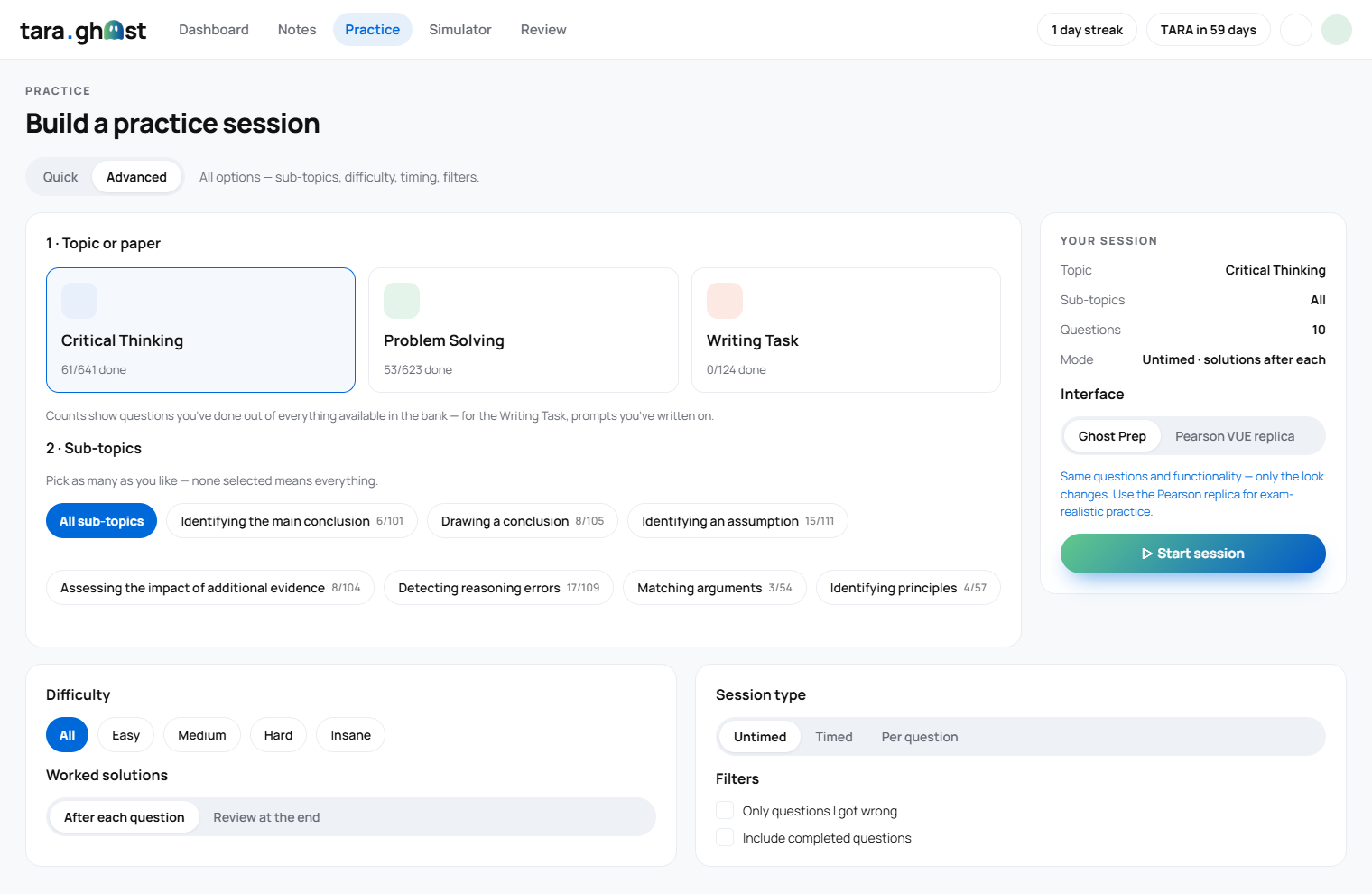The width and height of the screenshot is (1372, 894).
Task: Click the Critical Thinking card icon
Action: [x=79, y=301]
